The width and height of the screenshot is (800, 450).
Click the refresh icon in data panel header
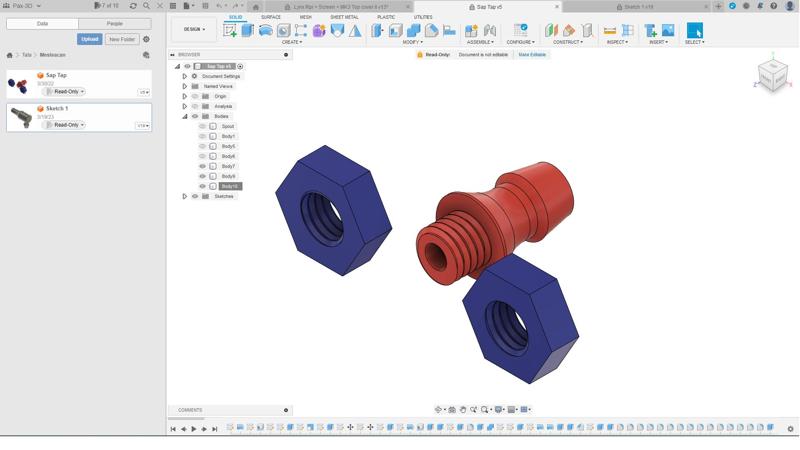coord(133,6)
